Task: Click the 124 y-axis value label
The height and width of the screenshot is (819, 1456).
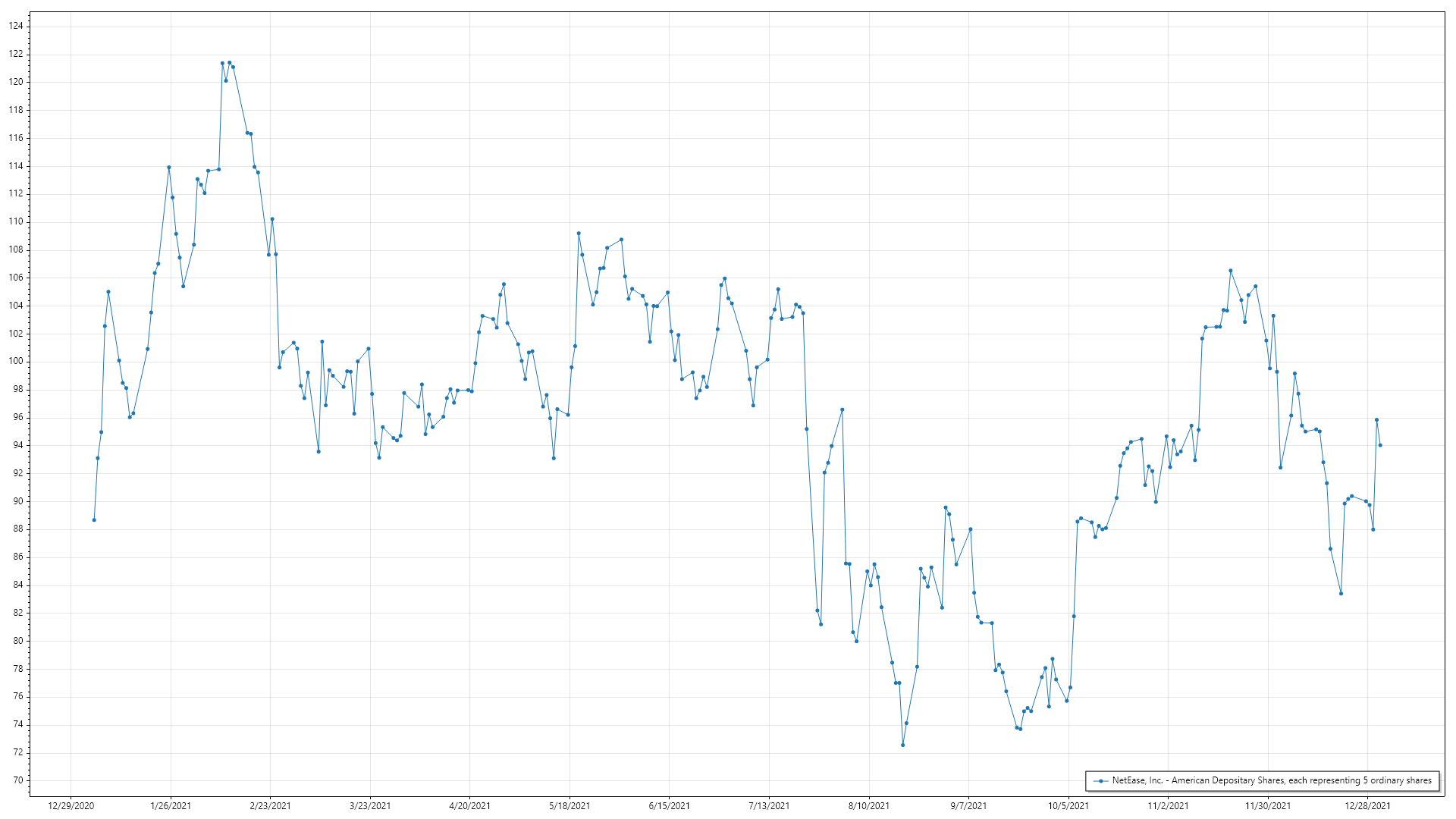Action: click(16, 26)
